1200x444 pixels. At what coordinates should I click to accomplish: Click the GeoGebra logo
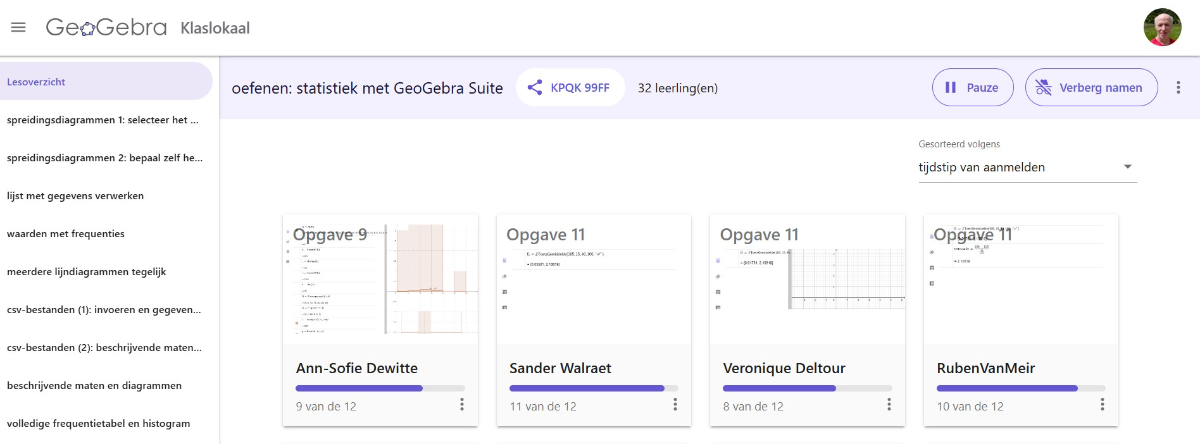click(106, 27)
